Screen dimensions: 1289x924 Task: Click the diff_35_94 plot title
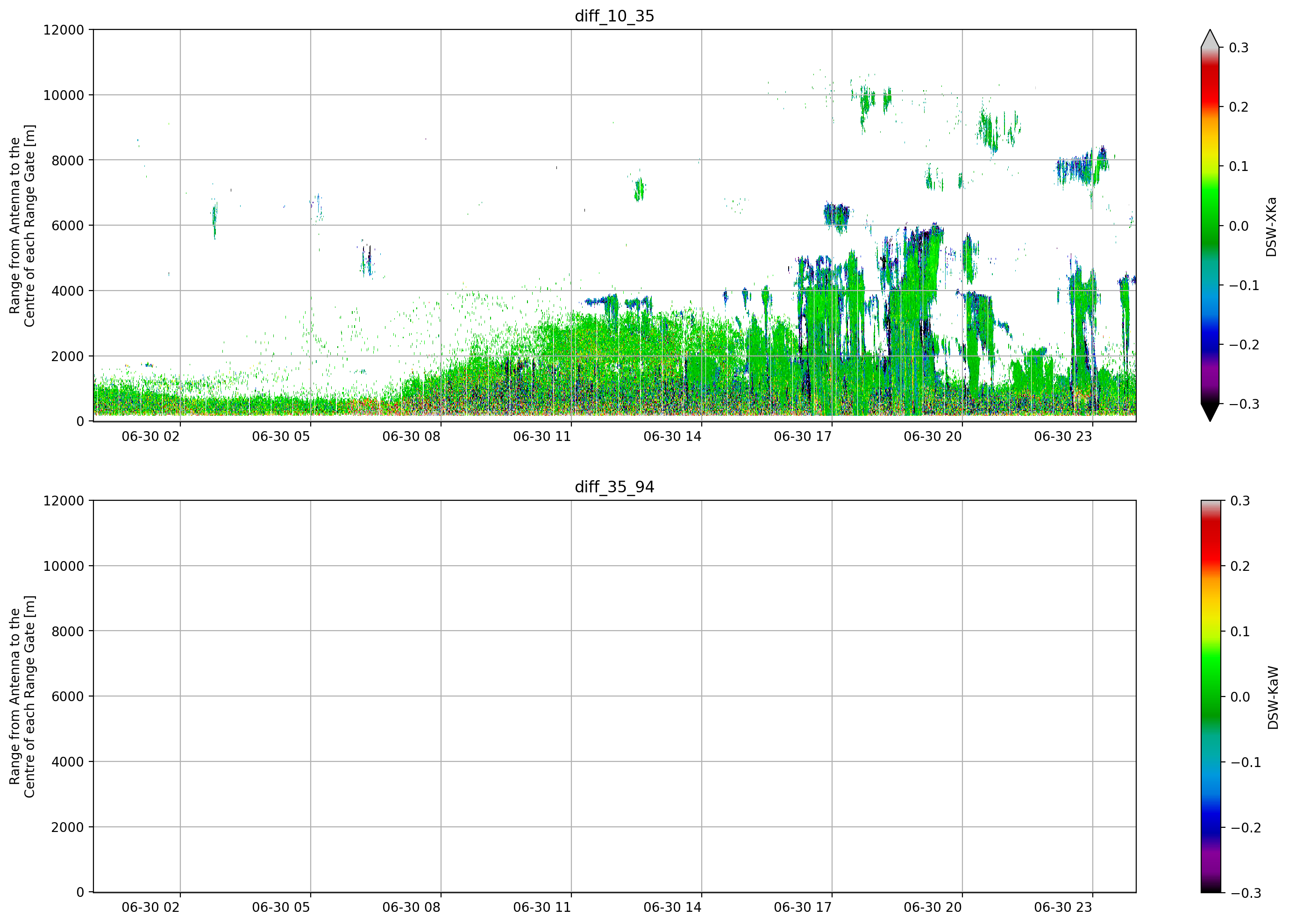pos(614,487)
